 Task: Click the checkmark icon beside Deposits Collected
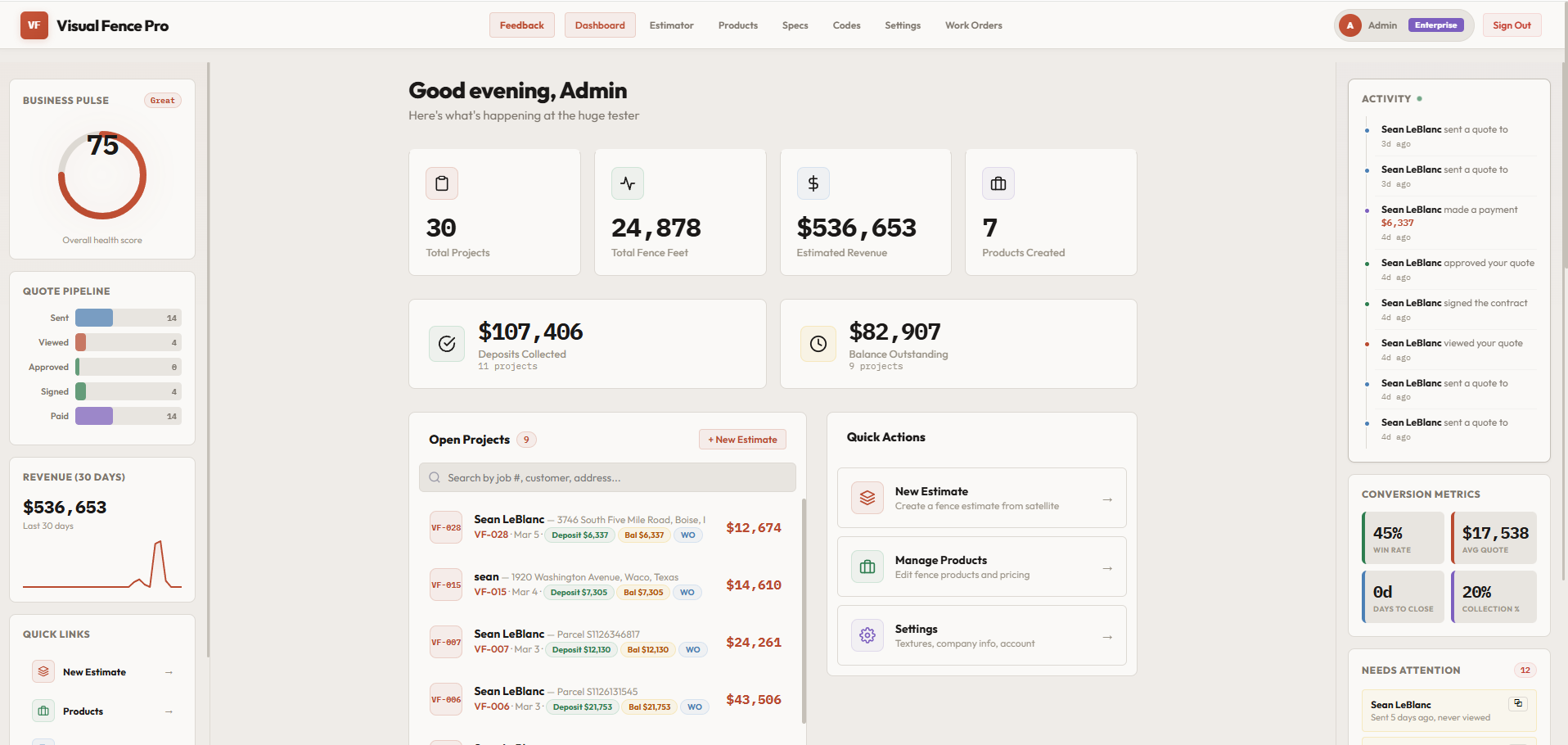coord(446,344)
